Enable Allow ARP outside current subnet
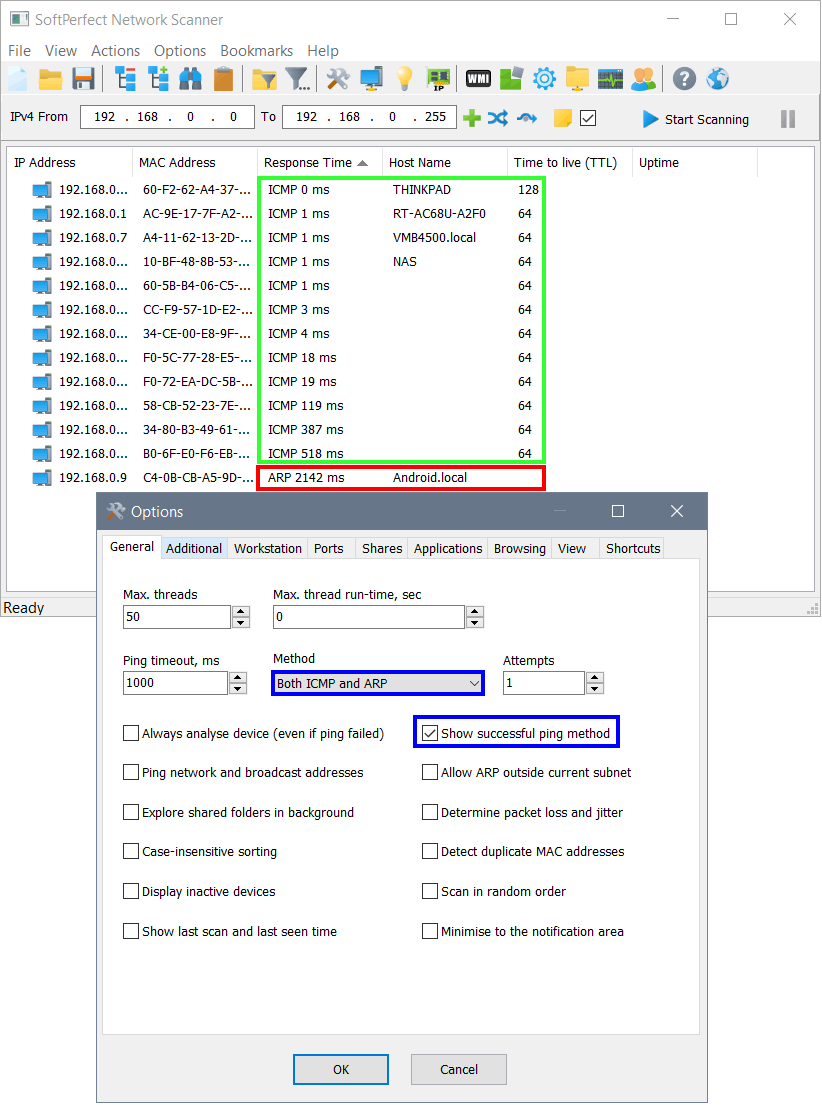Viewport: 822px width, 1105px height. click(x=429, y=772)
